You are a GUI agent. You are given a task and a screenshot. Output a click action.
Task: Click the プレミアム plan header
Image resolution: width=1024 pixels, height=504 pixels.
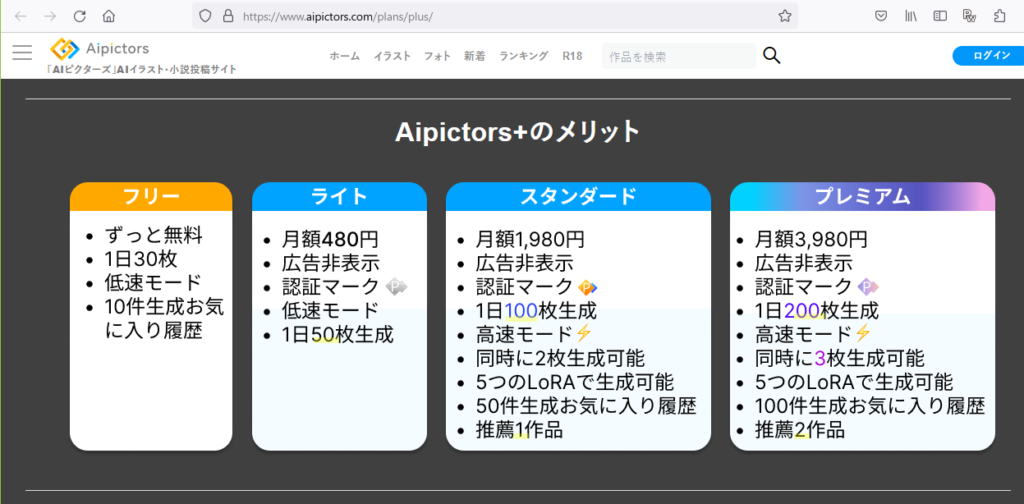pyautogui.click(x=862, y=197)
